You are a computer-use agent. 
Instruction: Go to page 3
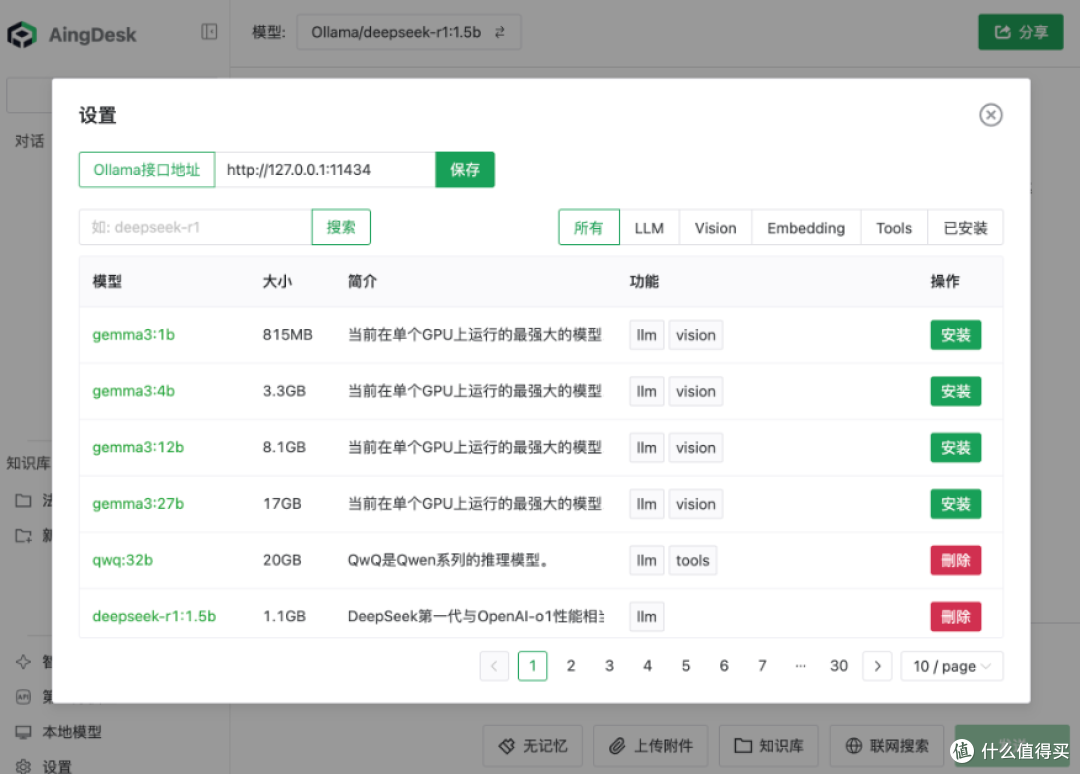tap(610, 666)
